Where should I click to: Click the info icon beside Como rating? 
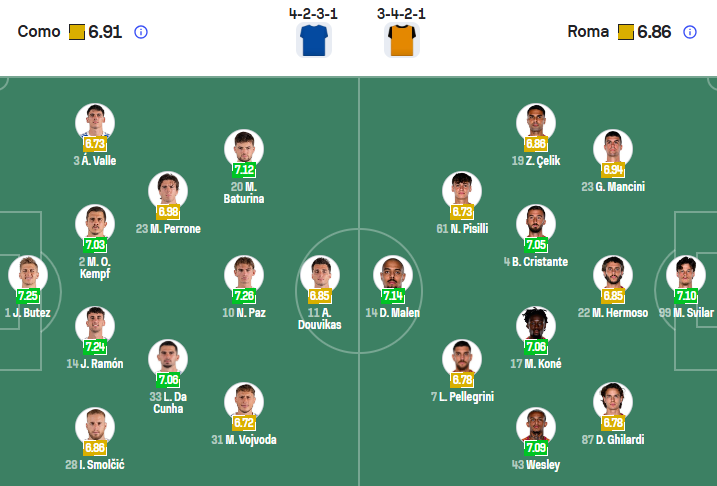(x=141, y=32)
